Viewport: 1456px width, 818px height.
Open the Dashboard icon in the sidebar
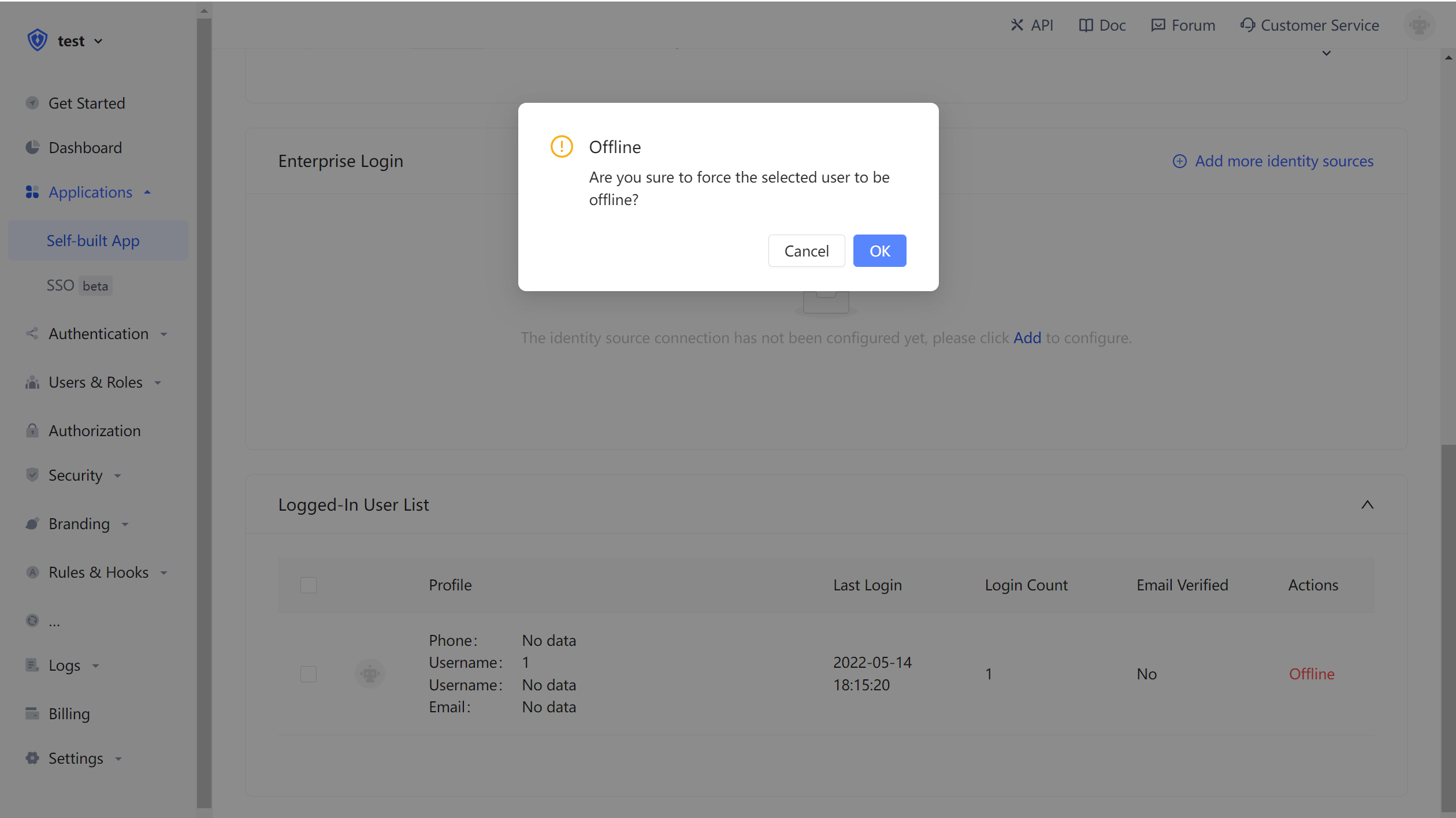click(33, 147)
